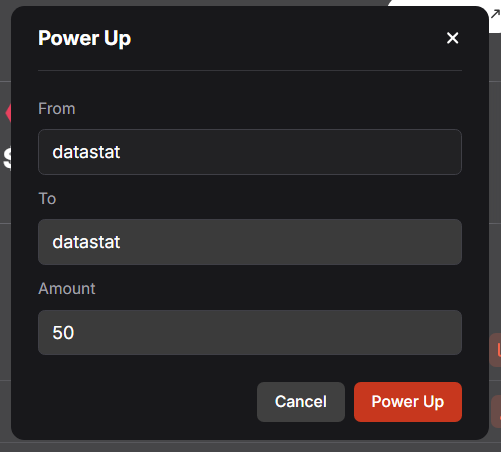Click the Amount field label
Viewport: 501px width, 452px height.
pos(67,289)
